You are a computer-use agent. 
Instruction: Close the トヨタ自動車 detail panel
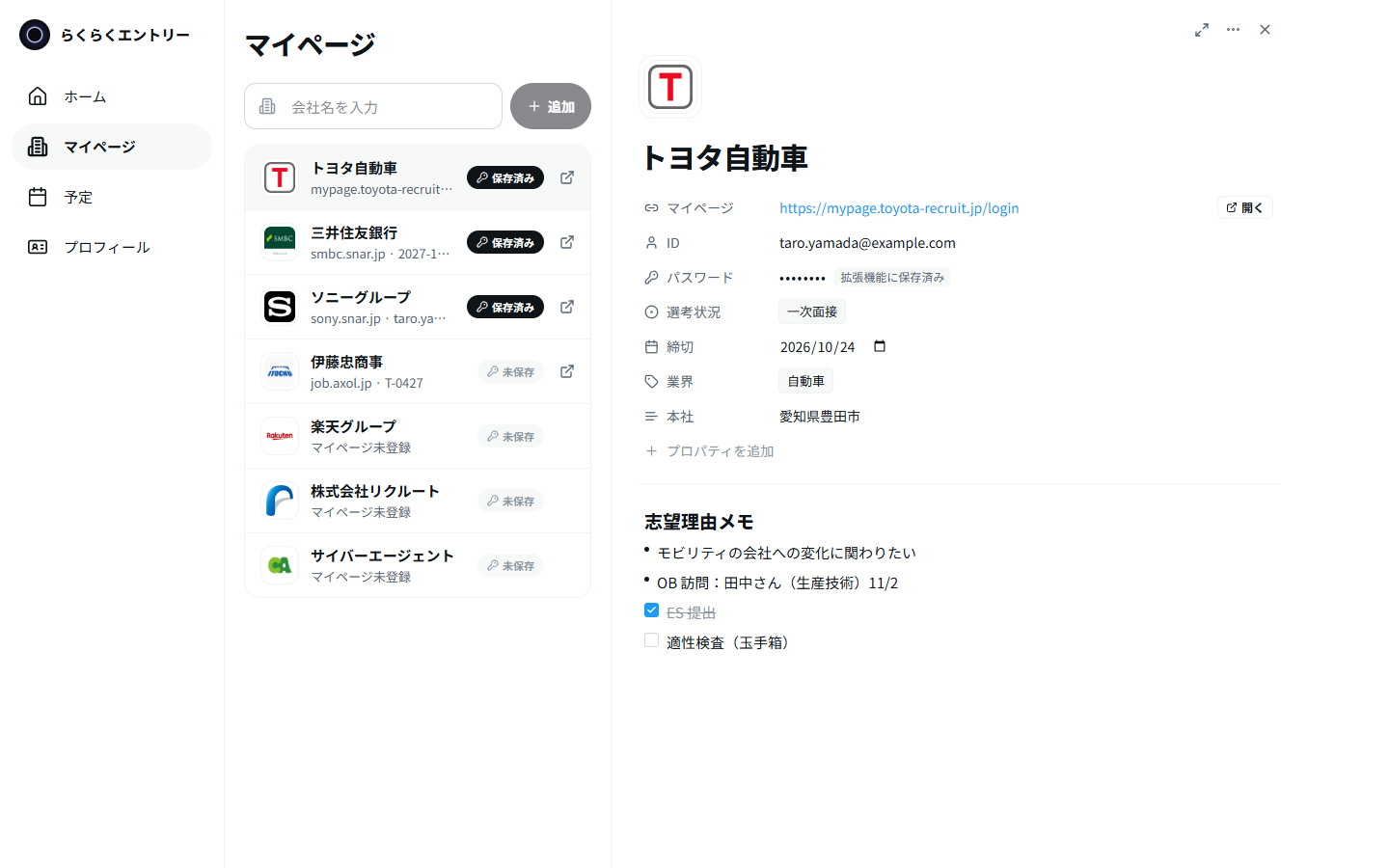pyautogui.click(x=1265, y=30)
